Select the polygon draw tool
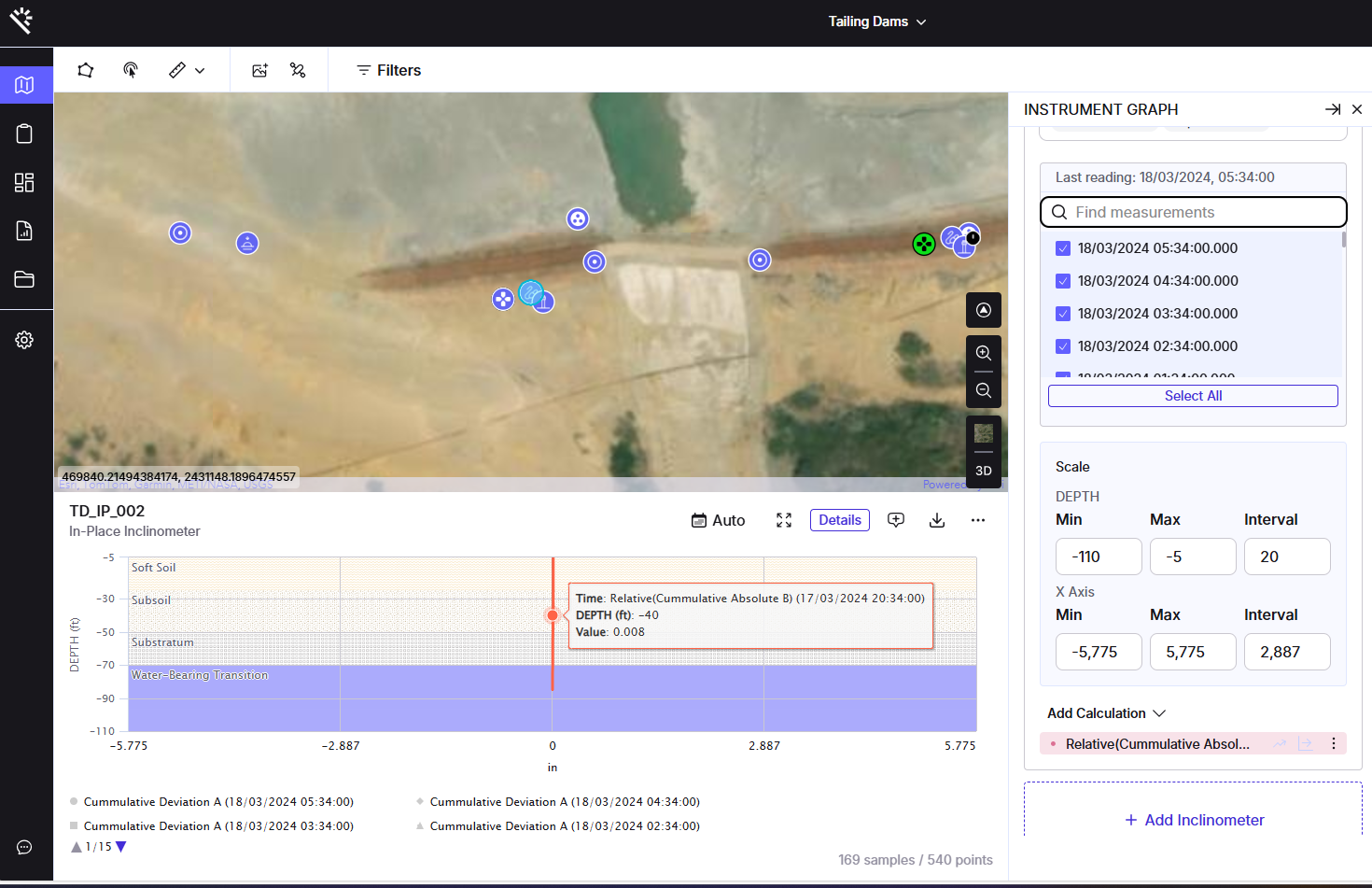Viewport: 1372px width, 888px height. 86,70
